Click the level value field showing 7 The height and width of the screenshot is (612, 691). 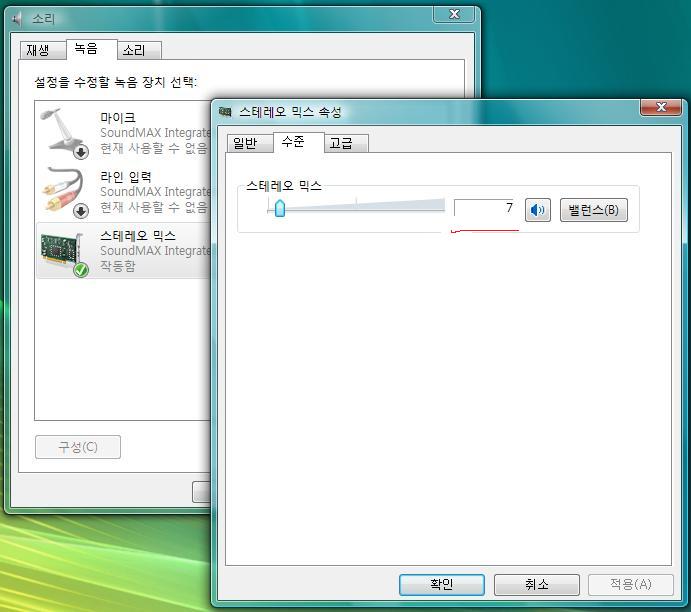[485, 208]
